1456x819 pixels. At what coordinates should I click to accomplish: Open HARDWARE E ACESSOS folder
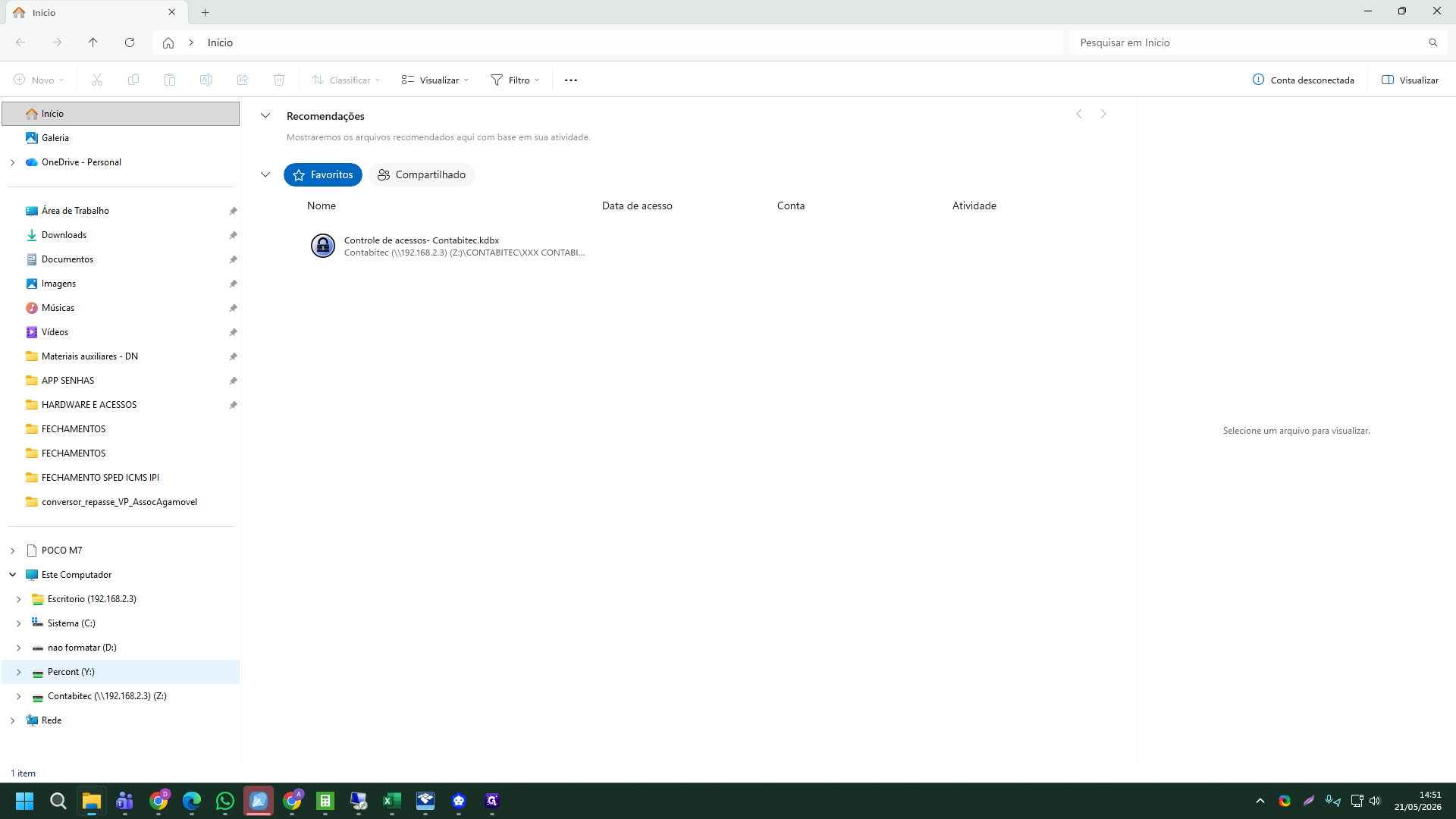pyautogui.click(x=121, y=405)
